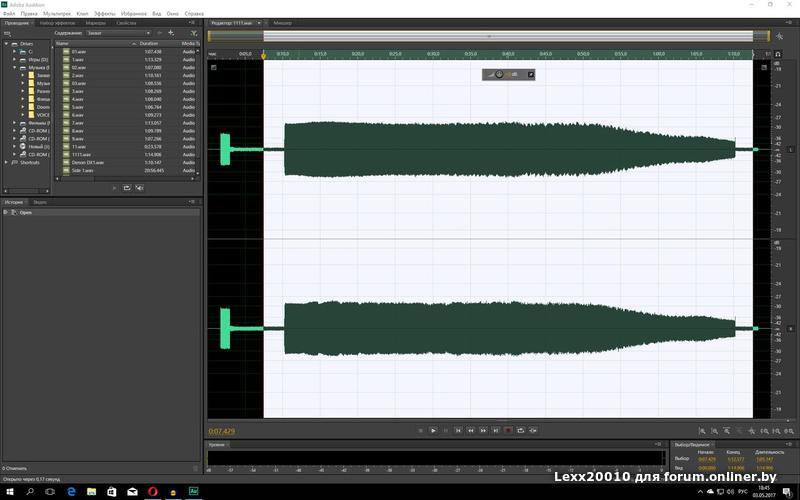Click the HUD volume gain knob
Screen dimensions: 800x500
point(499,74)
